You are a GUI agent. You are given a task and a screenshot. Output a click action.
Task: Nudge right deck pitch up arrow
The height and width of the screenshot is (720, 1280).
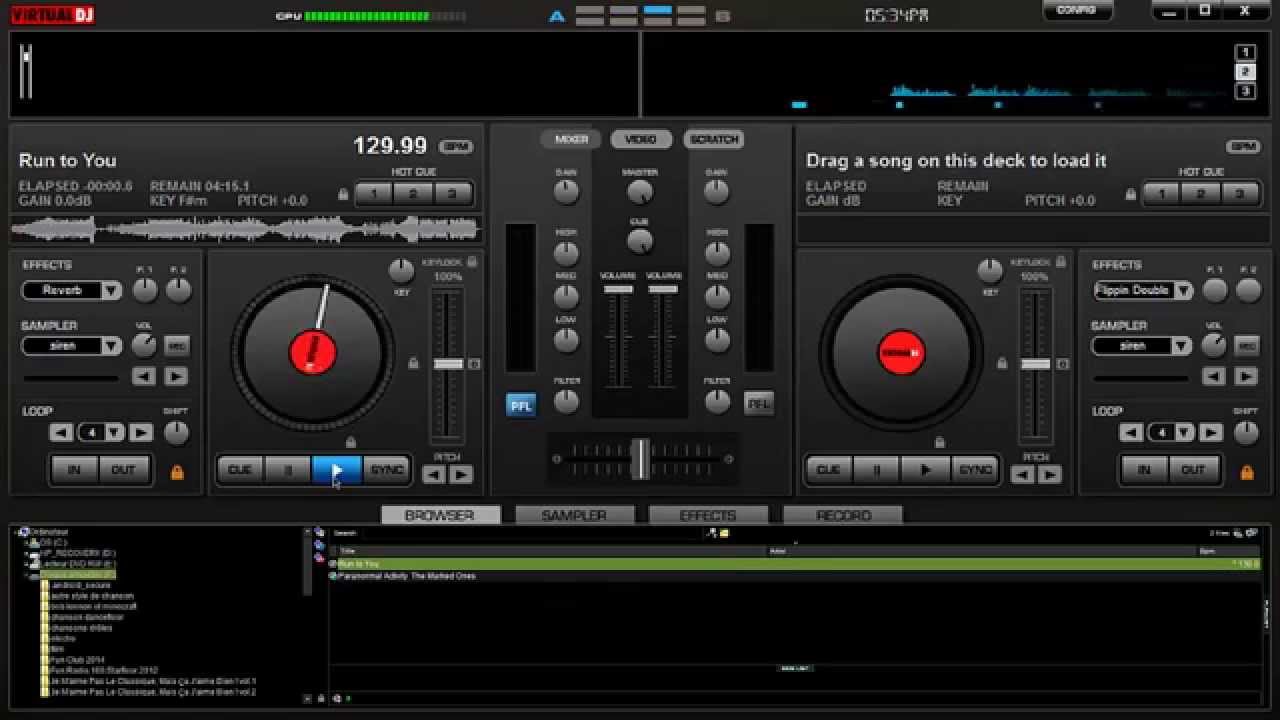point(1049,475)
